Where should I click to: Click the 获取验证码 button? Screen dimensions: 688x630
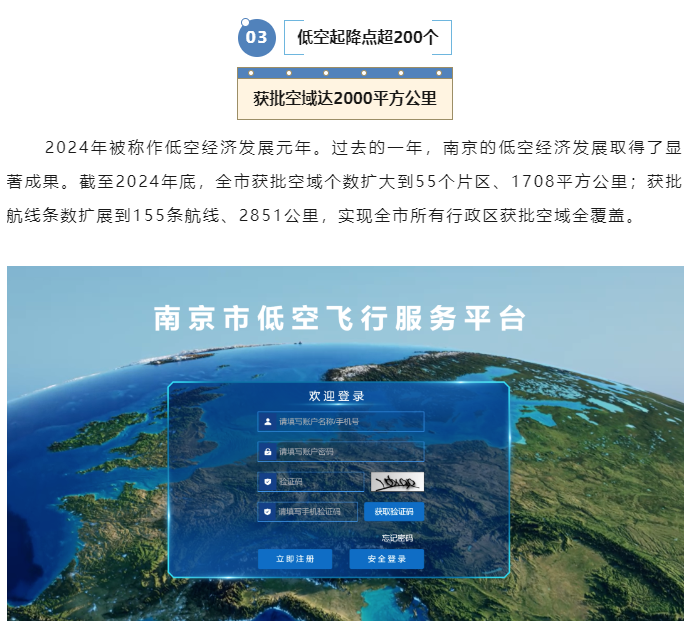coord(394,512)
